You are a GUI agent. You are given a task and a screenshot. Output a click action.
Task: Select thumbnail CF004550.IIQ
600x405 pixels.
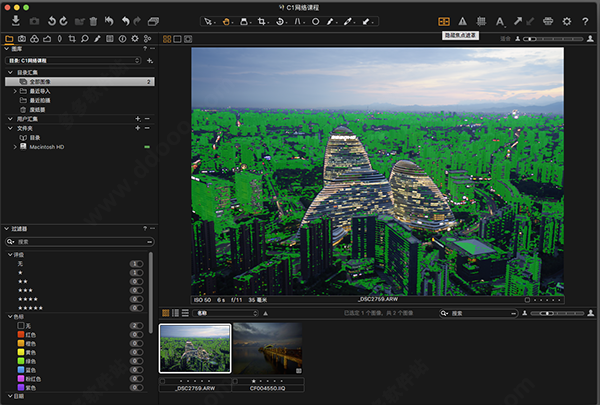tap(268, 347)
